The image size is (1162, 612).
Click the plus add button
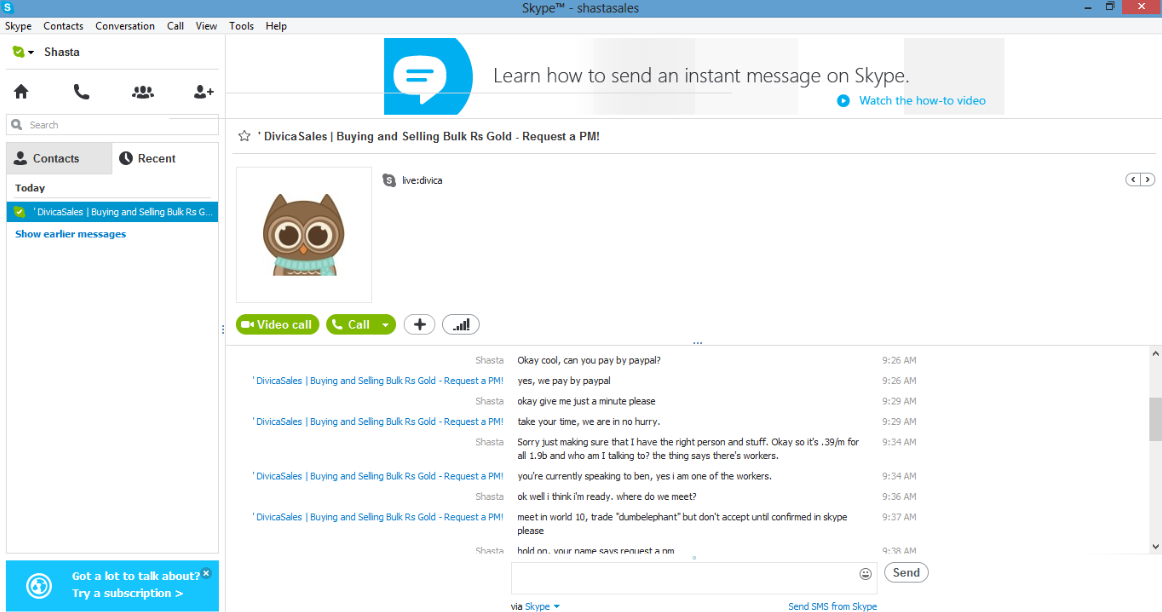pos(419,325)
